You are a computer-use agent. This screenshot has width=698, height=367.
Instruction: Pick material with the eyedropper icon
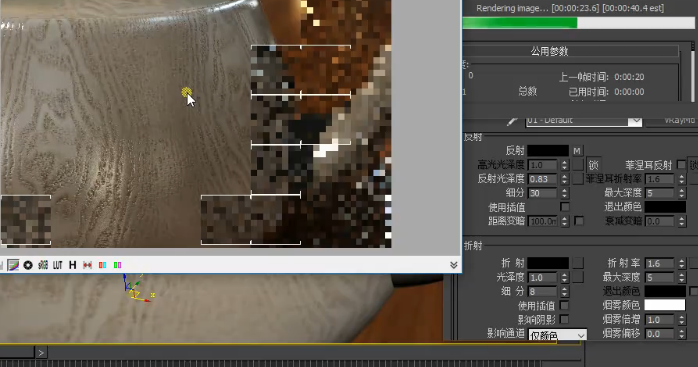click(x=513, y=121)
